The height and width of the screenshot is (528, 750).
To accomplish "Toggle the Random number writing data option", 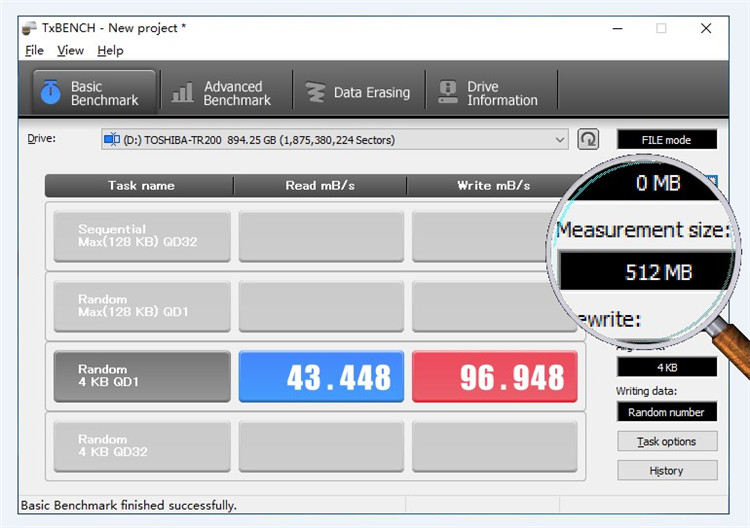I will tap(667, 412).
